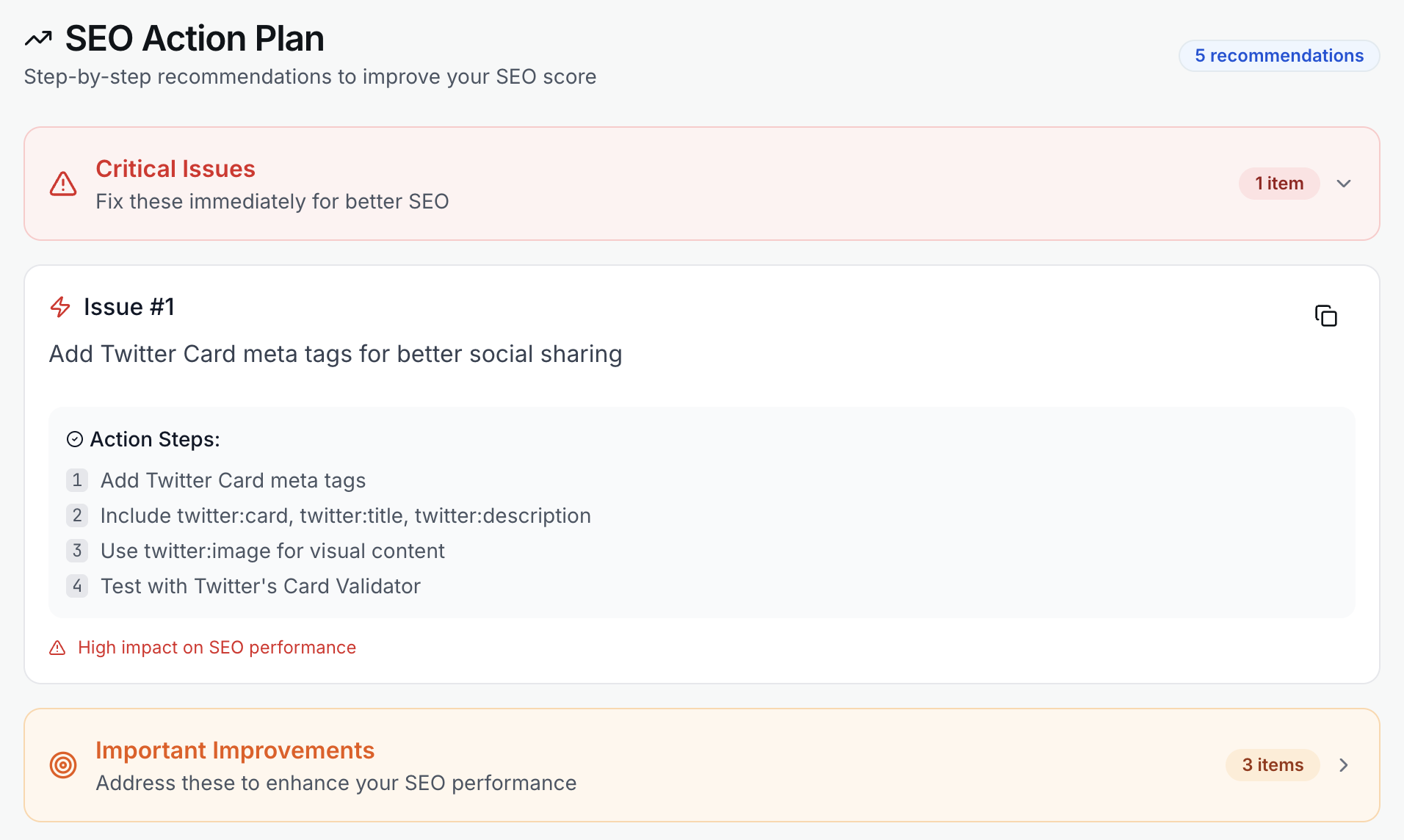Copy Issue #1 using the copy icon

tap(1325, 316)
